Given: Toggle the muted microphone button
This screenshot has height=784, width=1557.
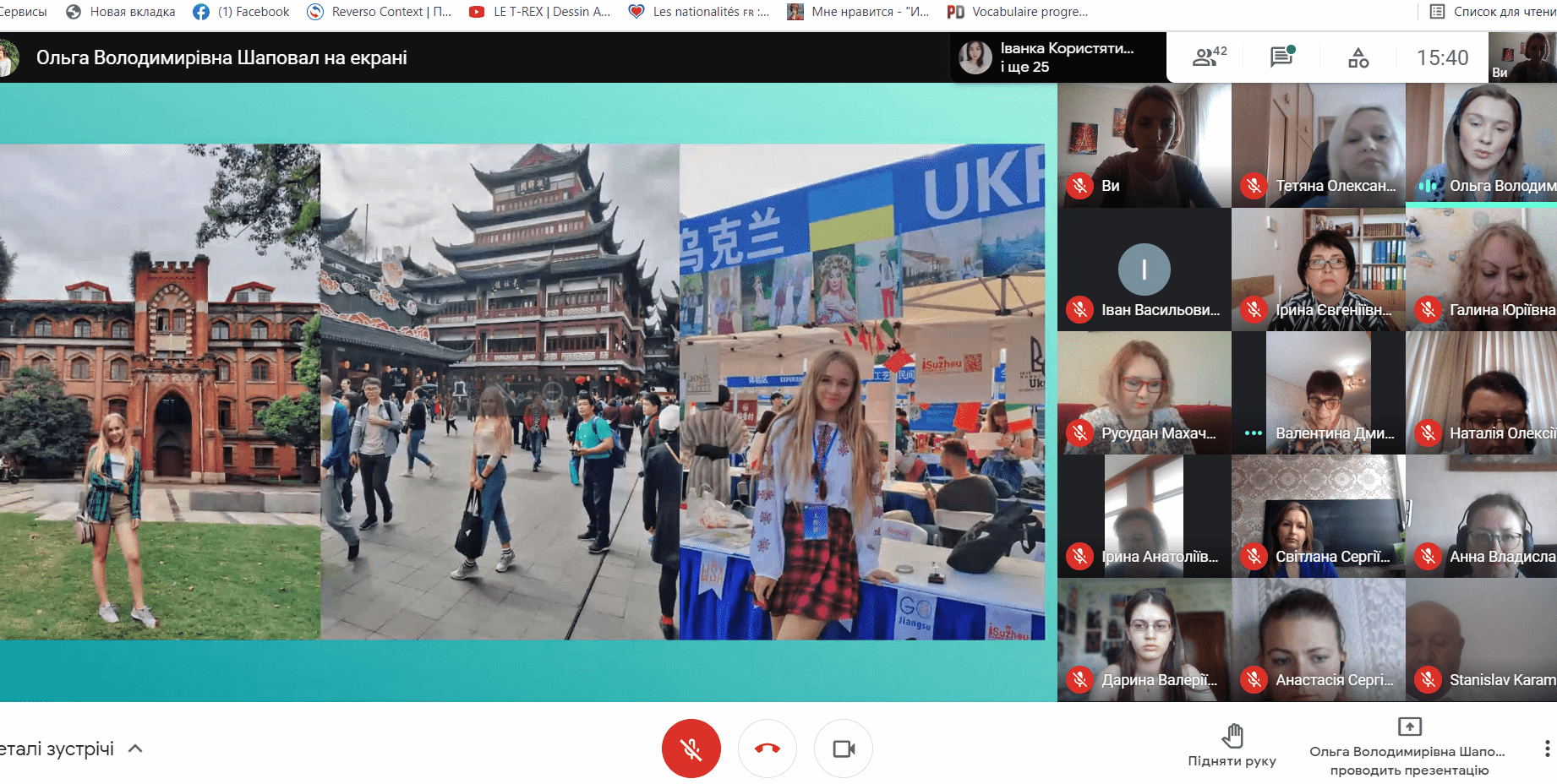Looking at the screenshot, I should (x=691, y=749).
